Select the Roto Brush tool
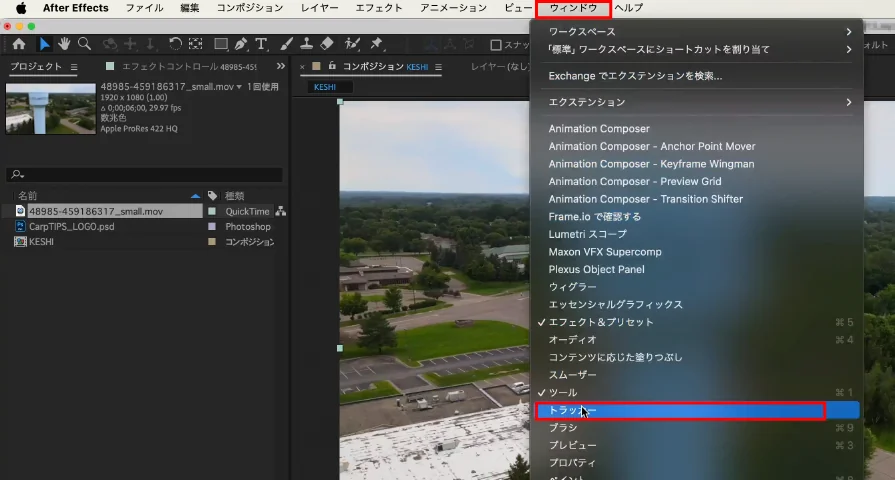The height and width of the screenshot is (480, 895). coord(352,44)
